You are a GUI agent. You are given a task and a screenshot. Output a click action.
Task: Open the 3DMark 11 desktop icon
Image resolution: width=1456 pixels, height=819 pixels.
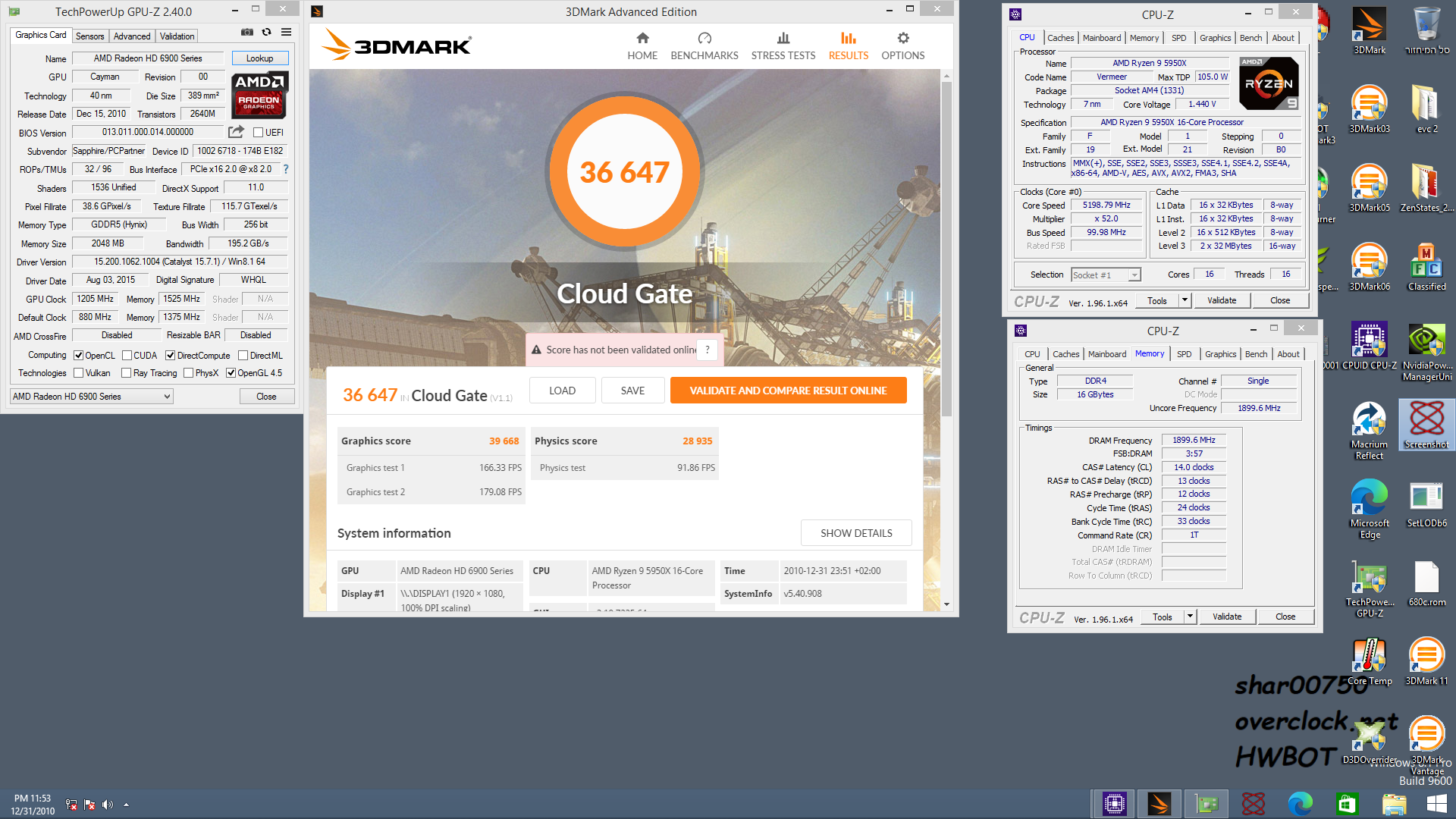coord(1426,661)
